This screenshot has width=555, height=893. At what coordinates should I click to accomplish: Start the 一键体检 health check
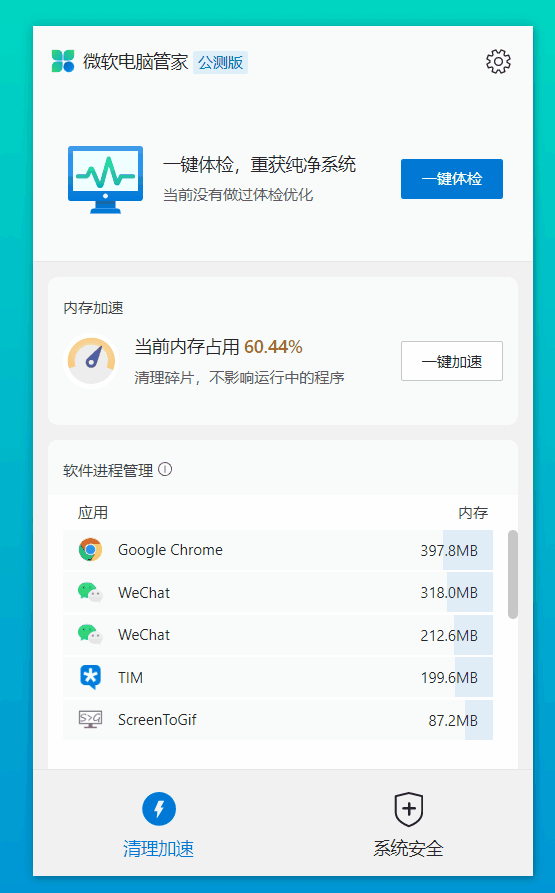[x=452, y=179]
